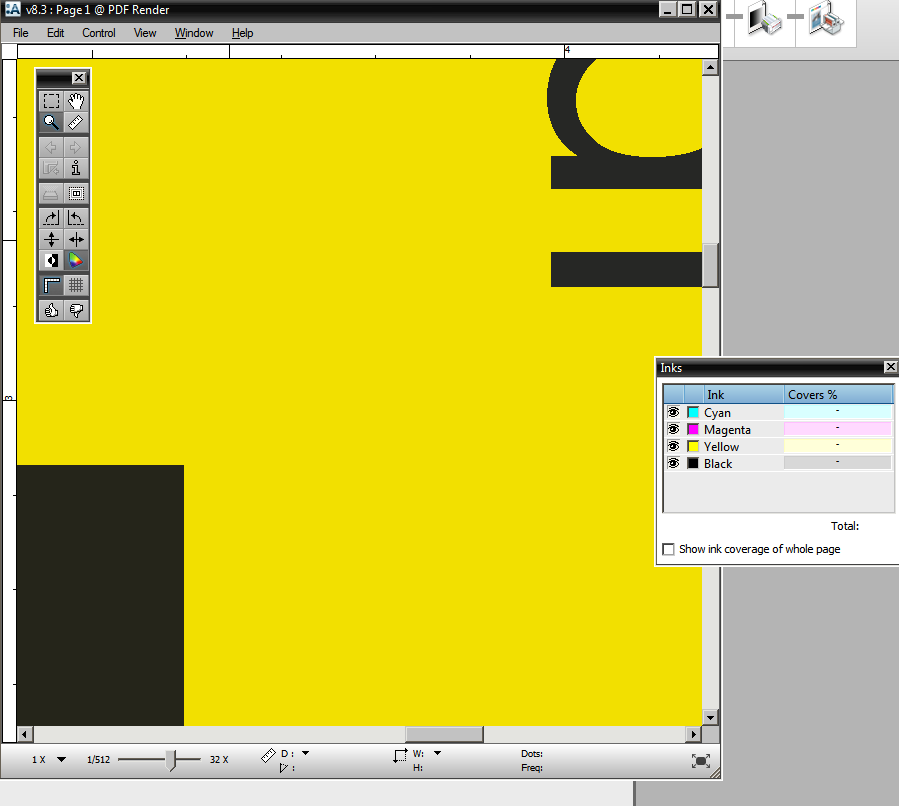This screenshot has width=899, height=806.
Task: Toggle the grid display icon
Action: [x=76, y=286]
